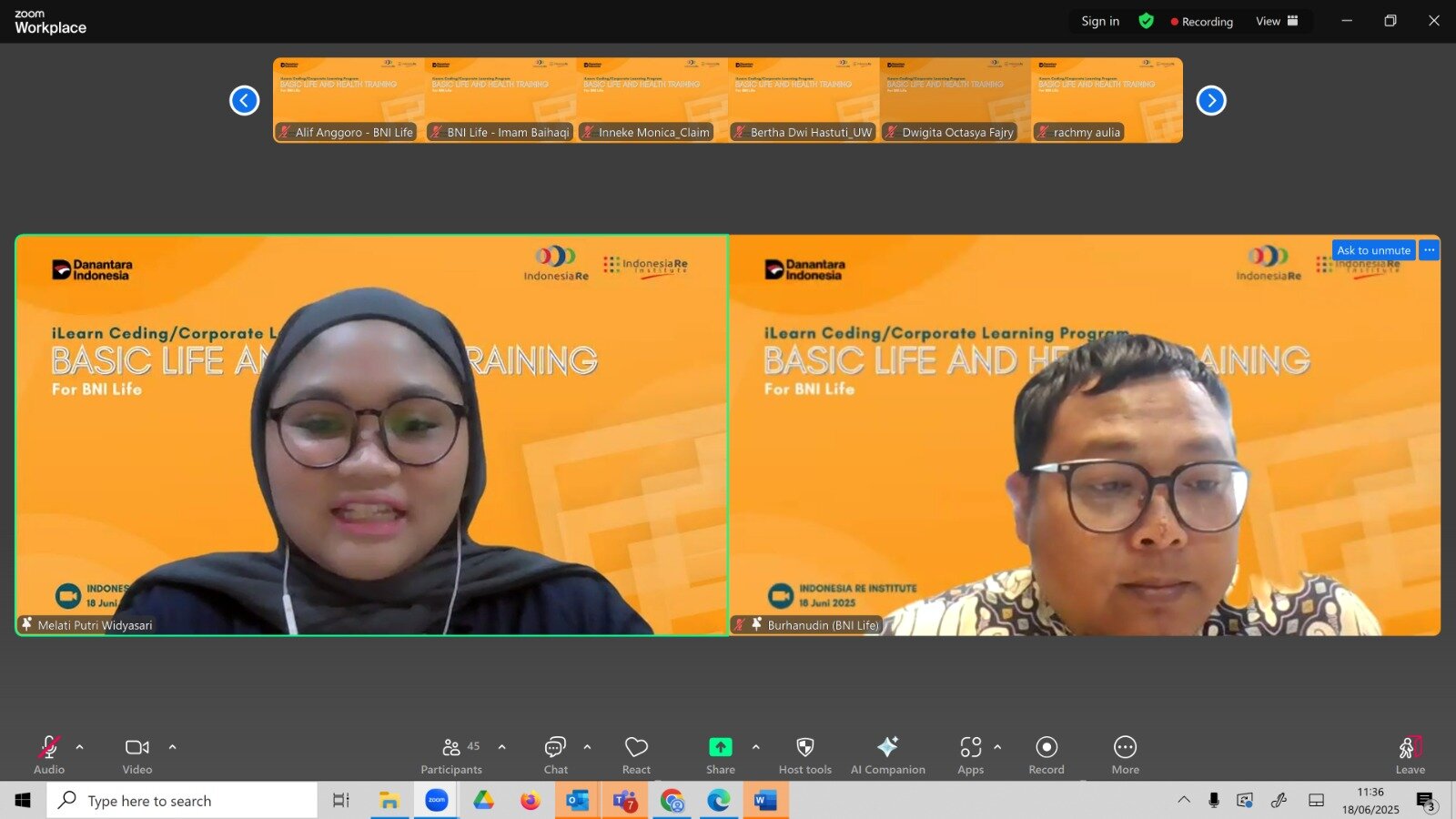Unmute the microphone with Audio button
The image size is (1456, 819).
[x=49, y=755]
